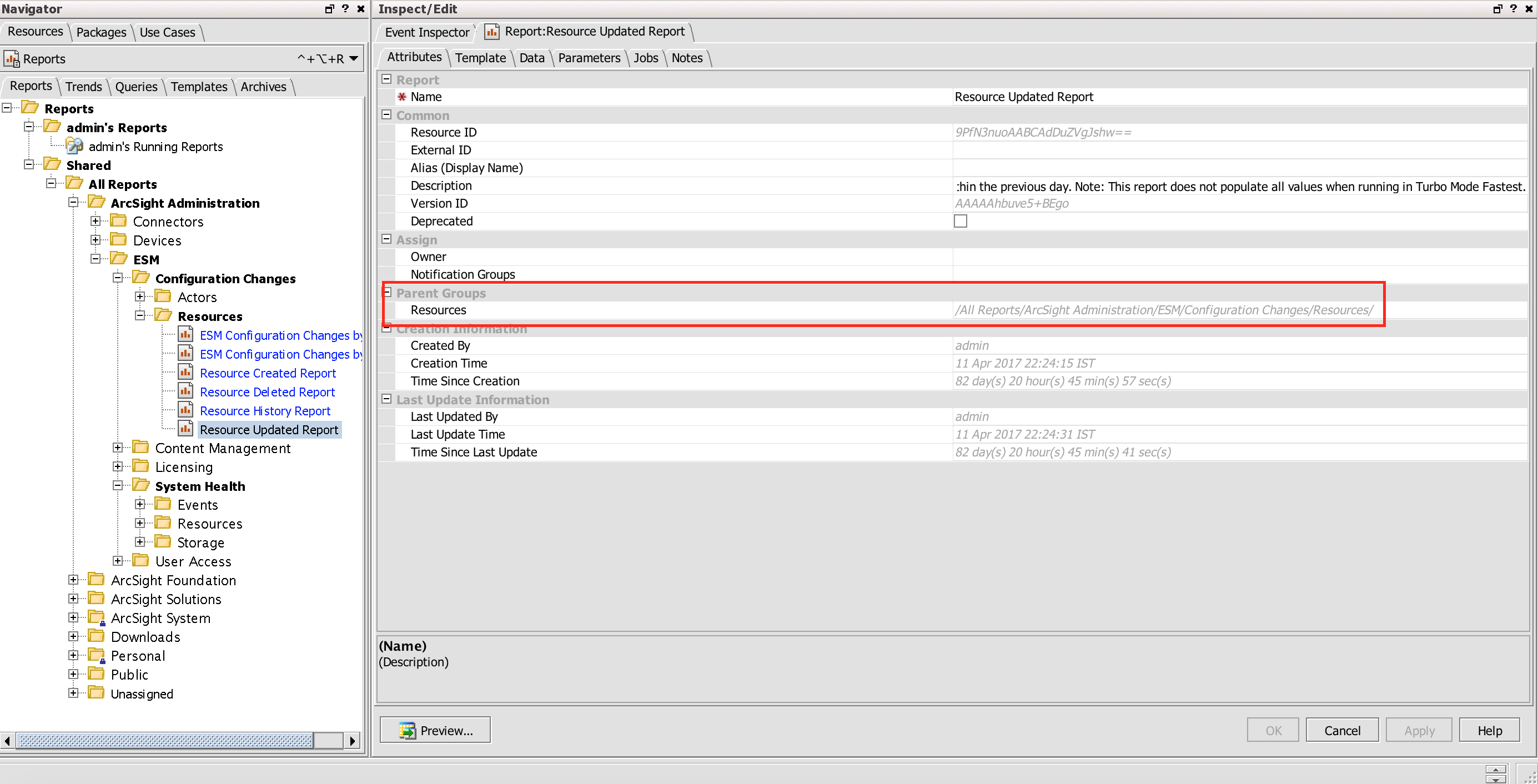1538x784 pixels.
Task: Click the report icon on the Resource Updated Report tab
Action: [491, 32]
